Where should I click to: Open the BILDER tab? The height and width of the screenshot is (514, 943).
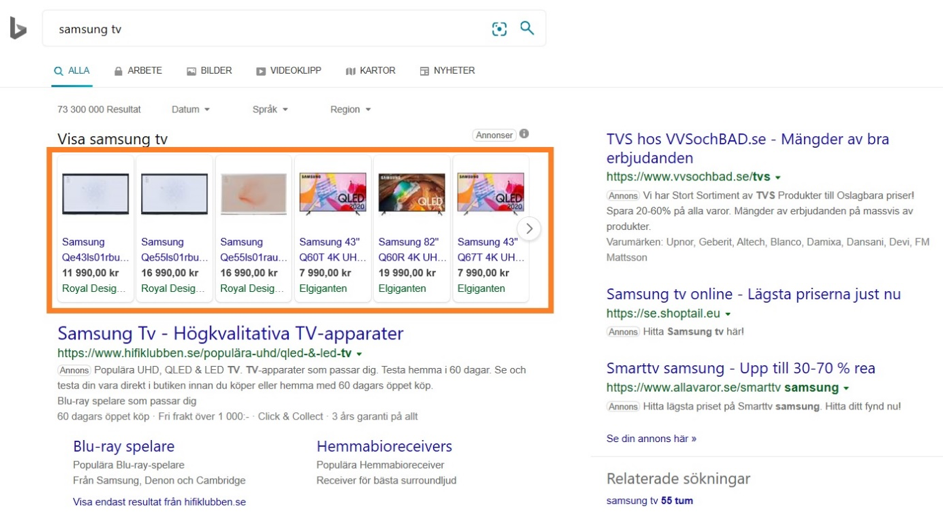click(x=209, y=71)
